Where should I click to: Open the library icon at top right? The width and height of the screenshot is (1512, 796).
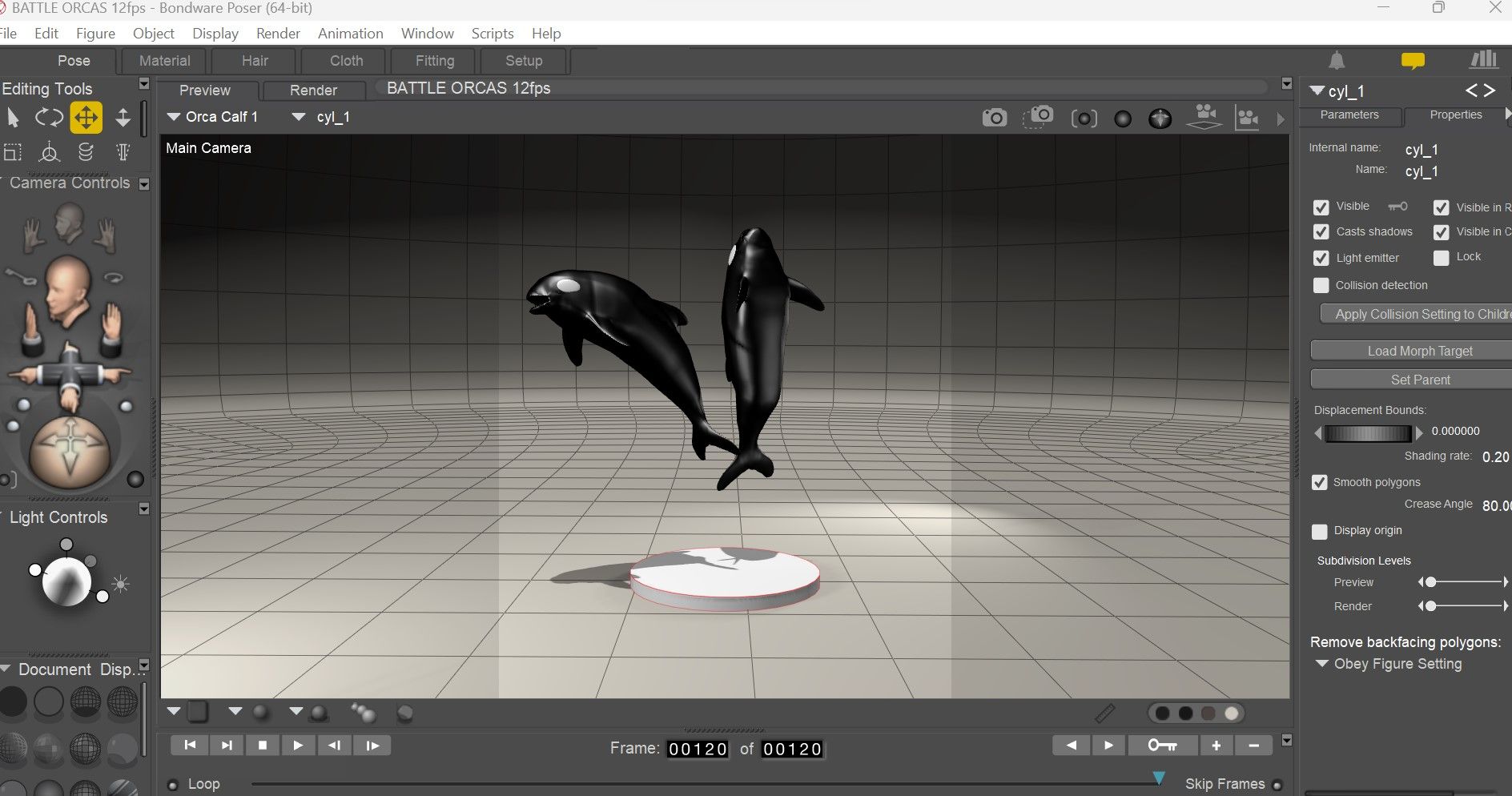click(x=1483, y=59)
